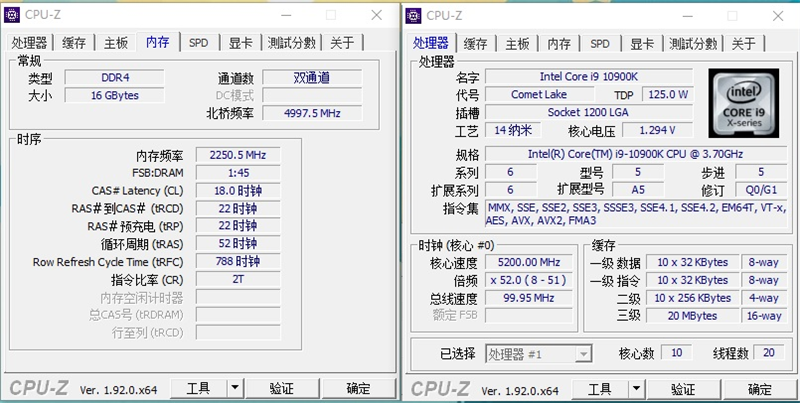This screenshot has height=403, width=800.
Task: Click 1.294 V core voltage value
Action: pos(657,130)
